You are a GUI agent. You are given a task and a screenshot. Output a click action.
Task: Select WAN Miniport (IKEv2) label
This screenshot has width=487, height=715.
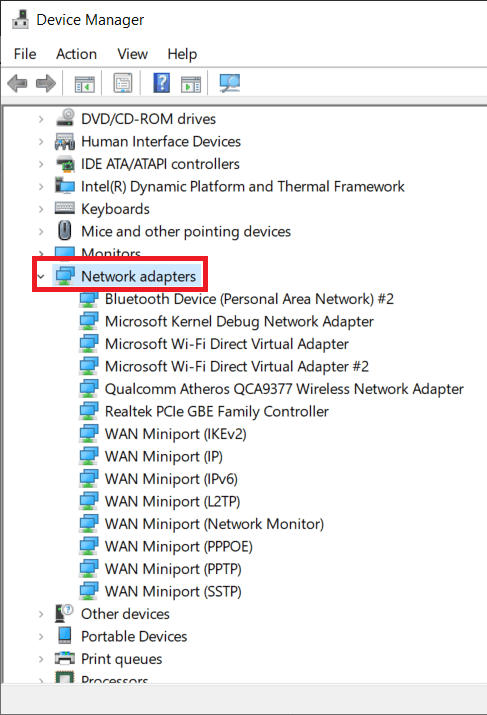pos(176,434)
